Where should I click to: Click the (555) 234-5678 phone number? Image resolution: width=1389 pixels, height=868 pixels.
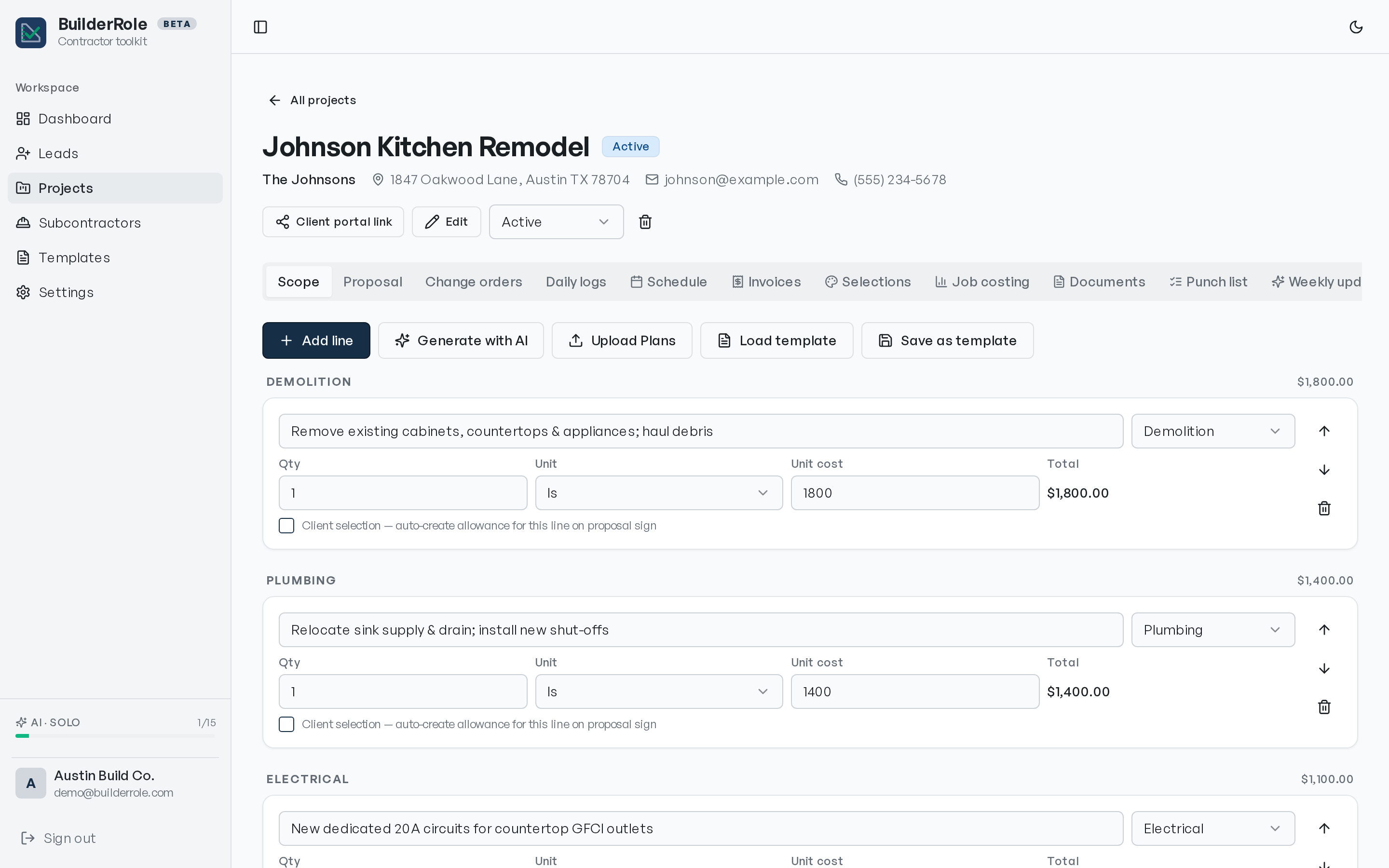[x=899, y=180]
